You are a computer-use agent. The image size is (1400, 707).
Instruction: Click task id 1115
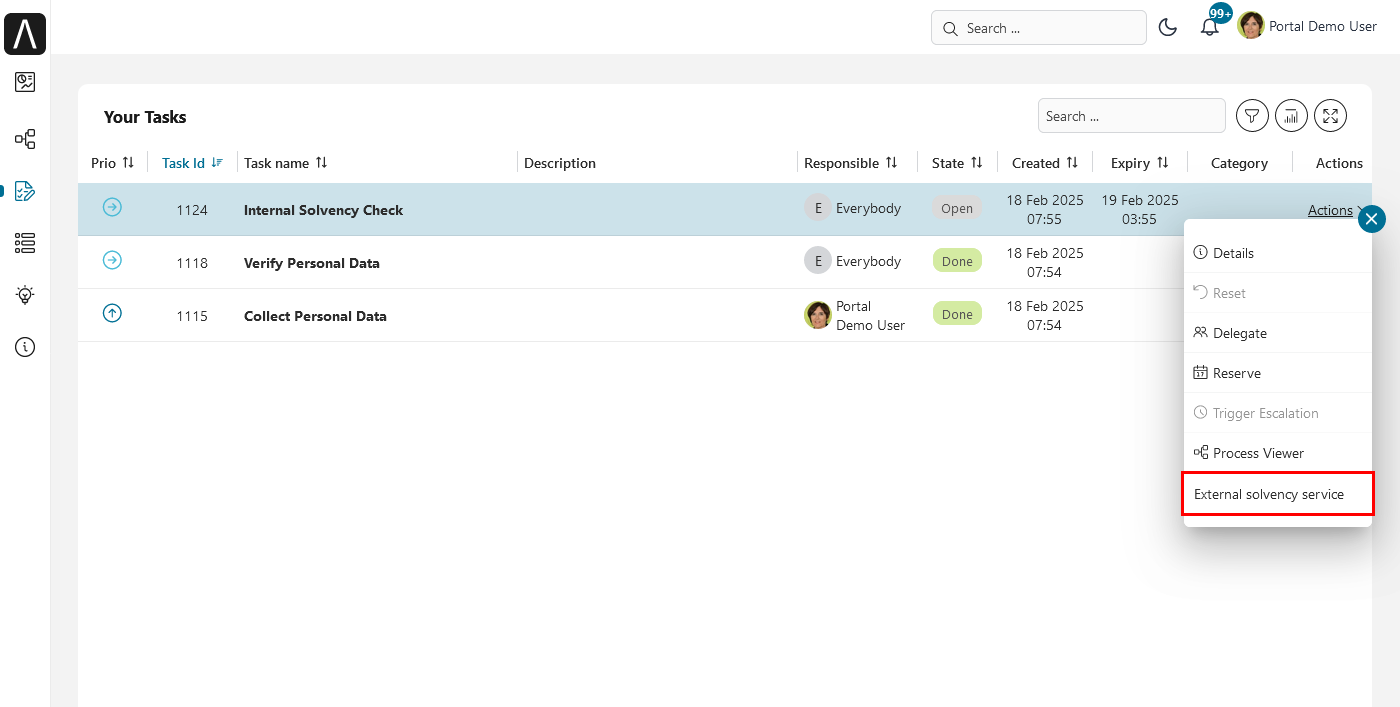(192, 316)
